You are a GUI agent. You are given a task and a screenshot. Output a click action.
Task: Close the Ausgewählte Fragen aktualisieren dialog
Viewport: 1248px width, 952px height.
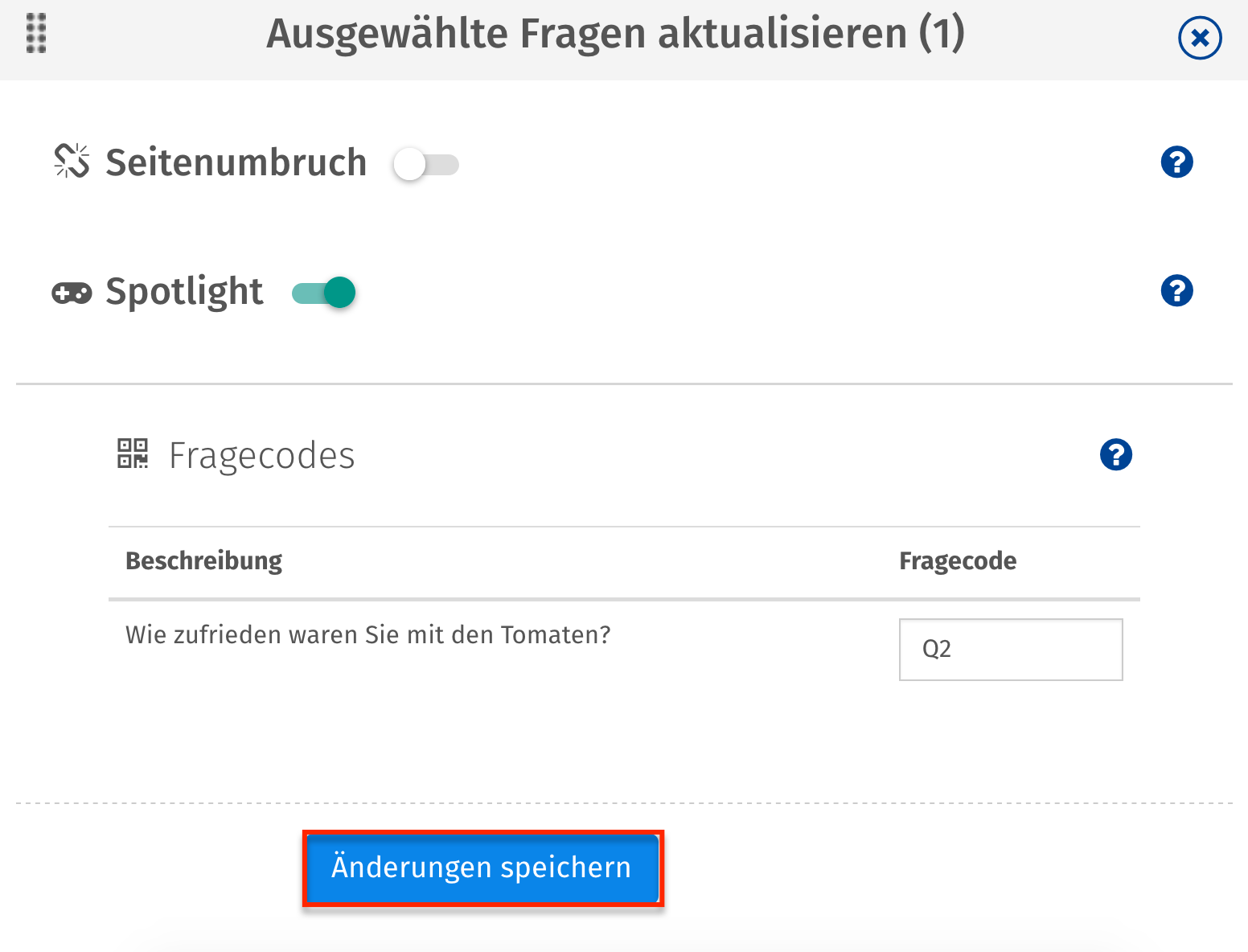pyautogui.click(x=1199, y=37)
